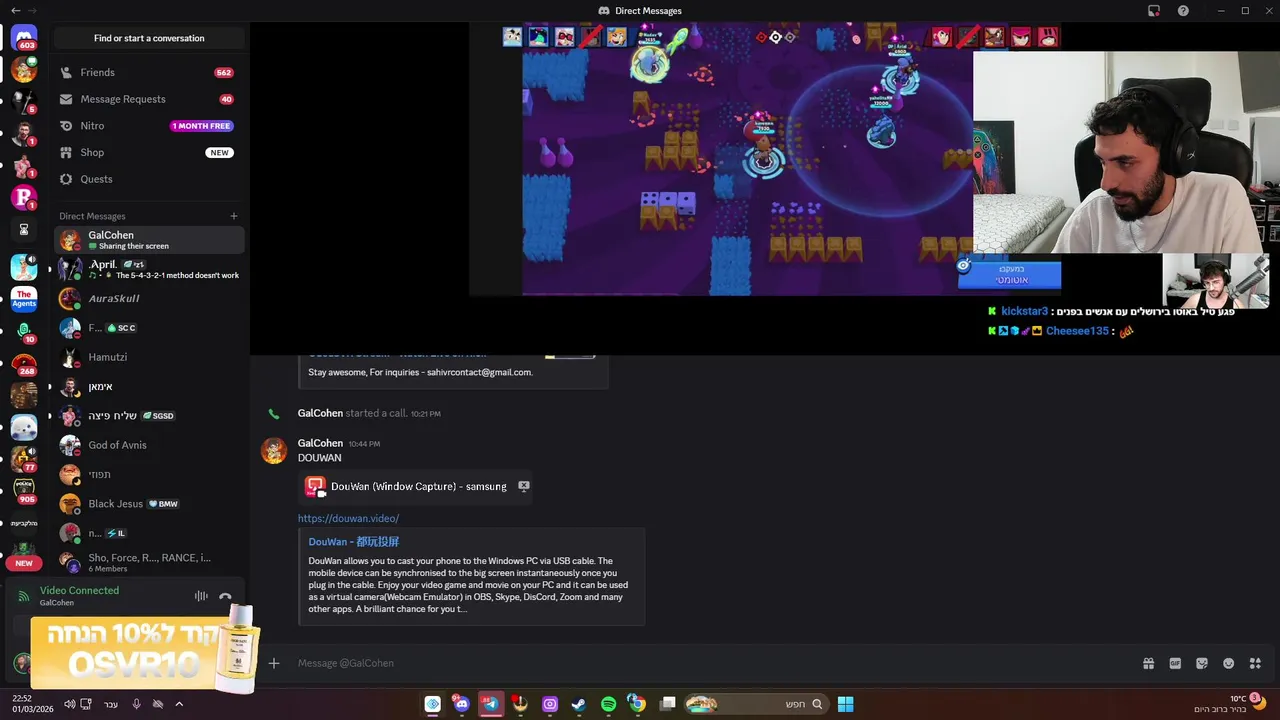Open the gift icon in message bar
1280x720 pixels.
pos(1148,663)
